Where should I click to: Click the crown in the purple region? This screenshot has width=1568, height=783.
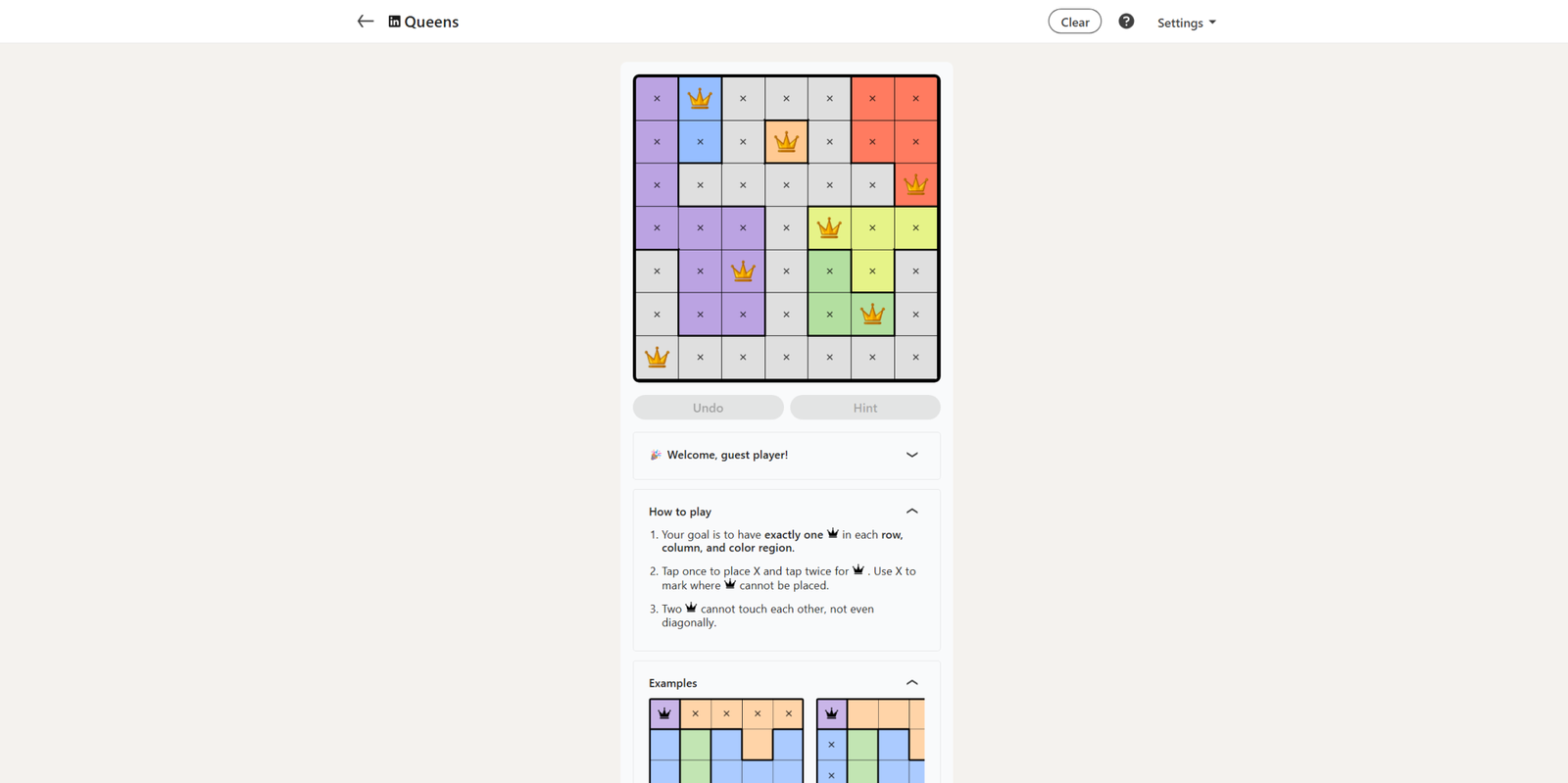(743, 271)
